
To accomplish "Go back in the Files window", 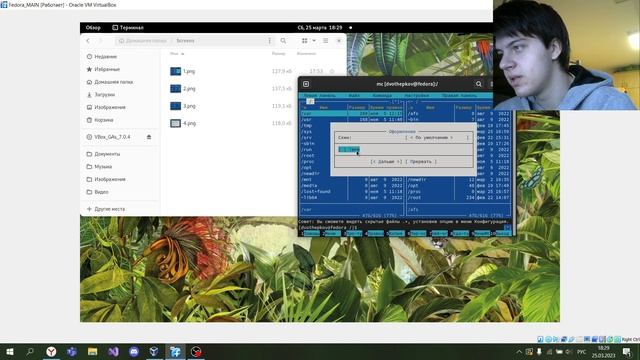I will point(88,41).
